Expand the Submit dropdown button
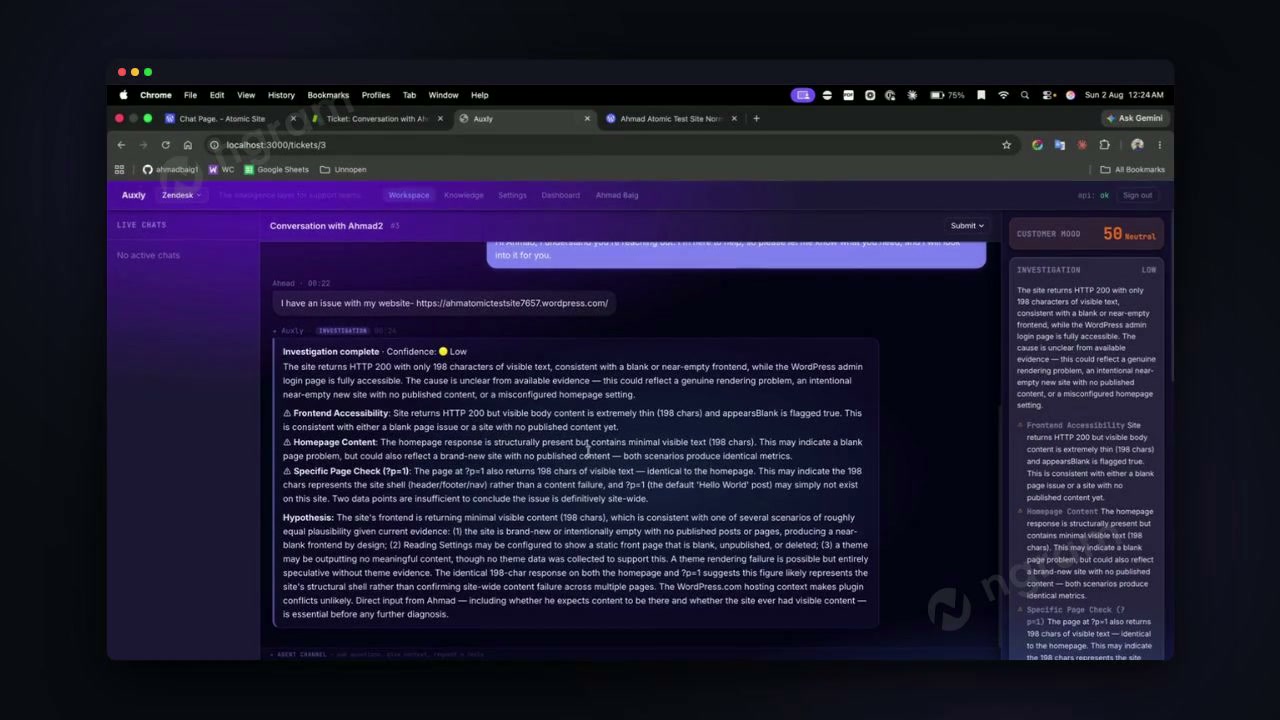 tap(968, 225)
